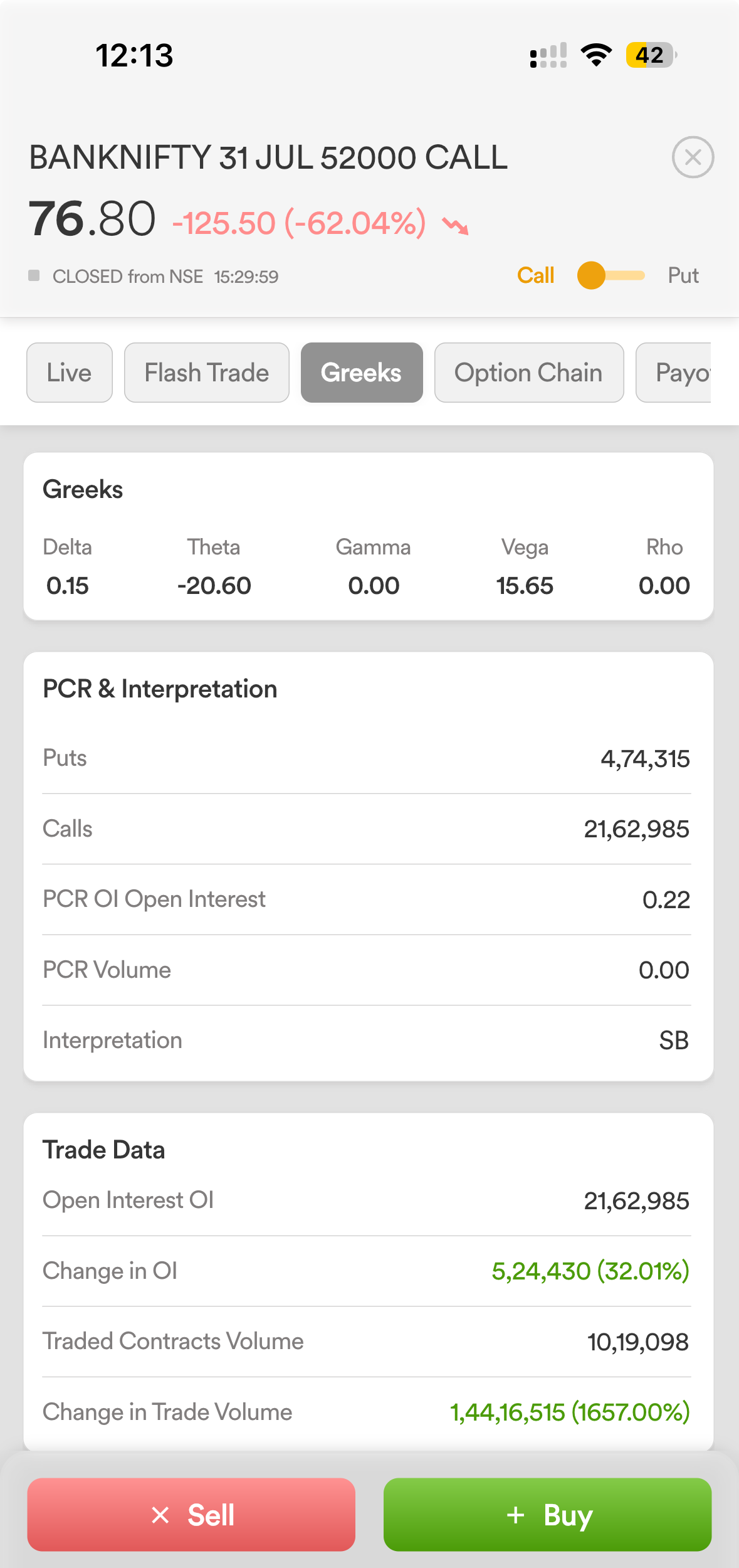
Task: Tap the cellular signal bars icon
Action: [x=548, y=55]
